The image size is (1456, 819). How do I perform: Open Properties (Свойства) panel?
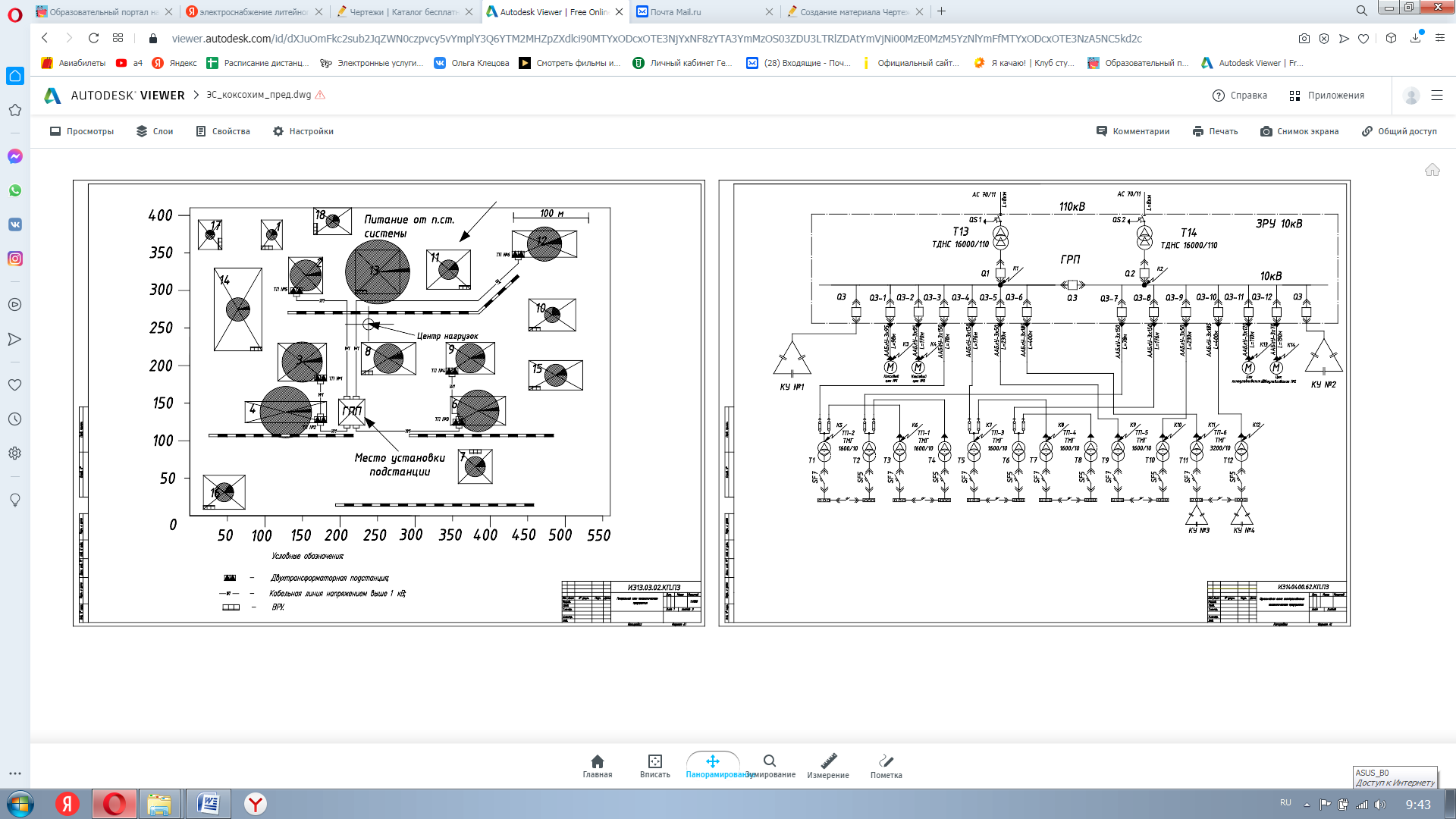223,131
